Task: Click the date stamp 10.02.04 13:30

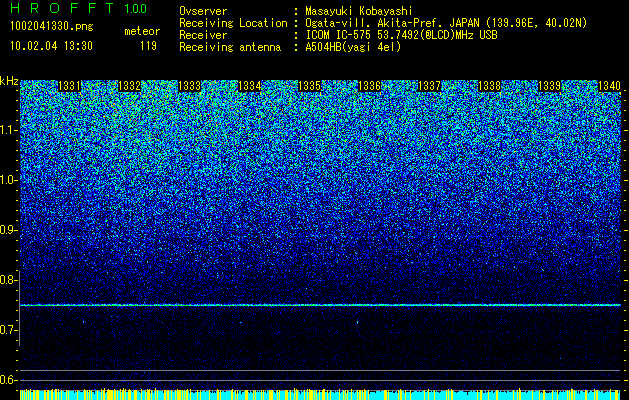Action: pyautogui.click(x=51, y=46)
